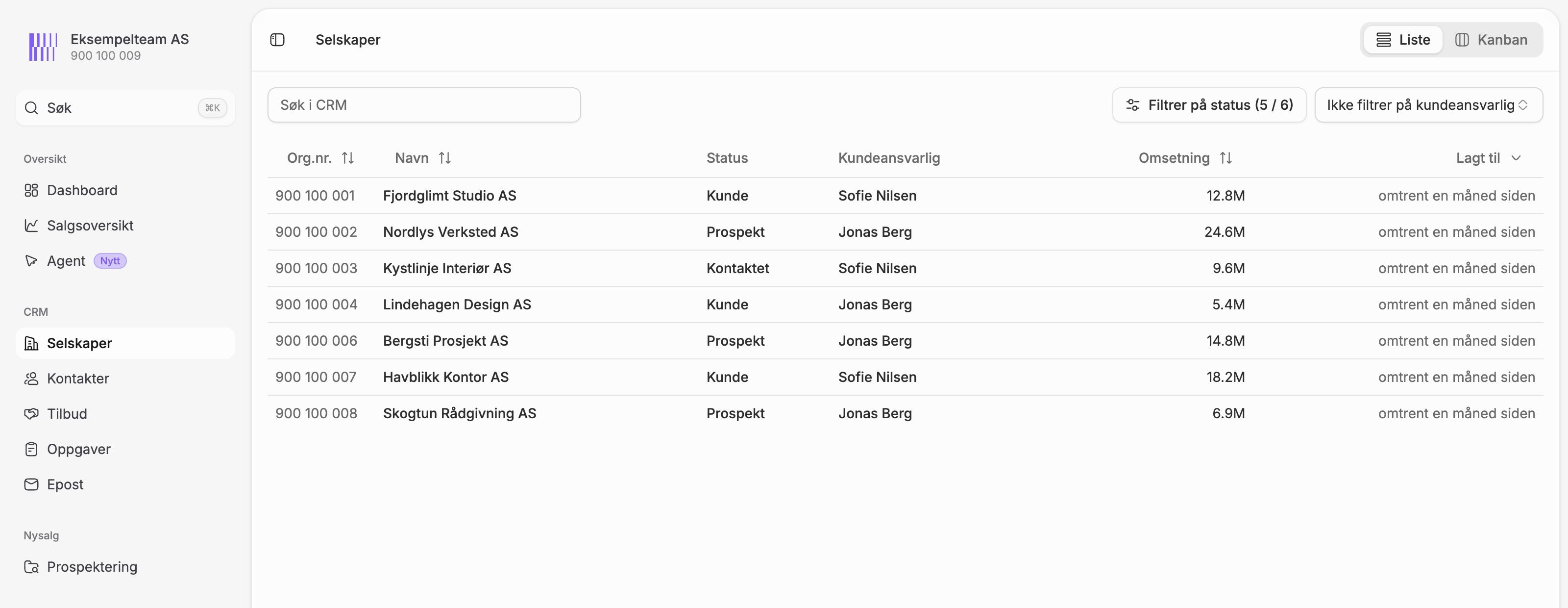Image resolution: width=1568 pixels, height=608 pixels.
Task: Click the Oppgaver clipboard icon
Action: [31, 449]
